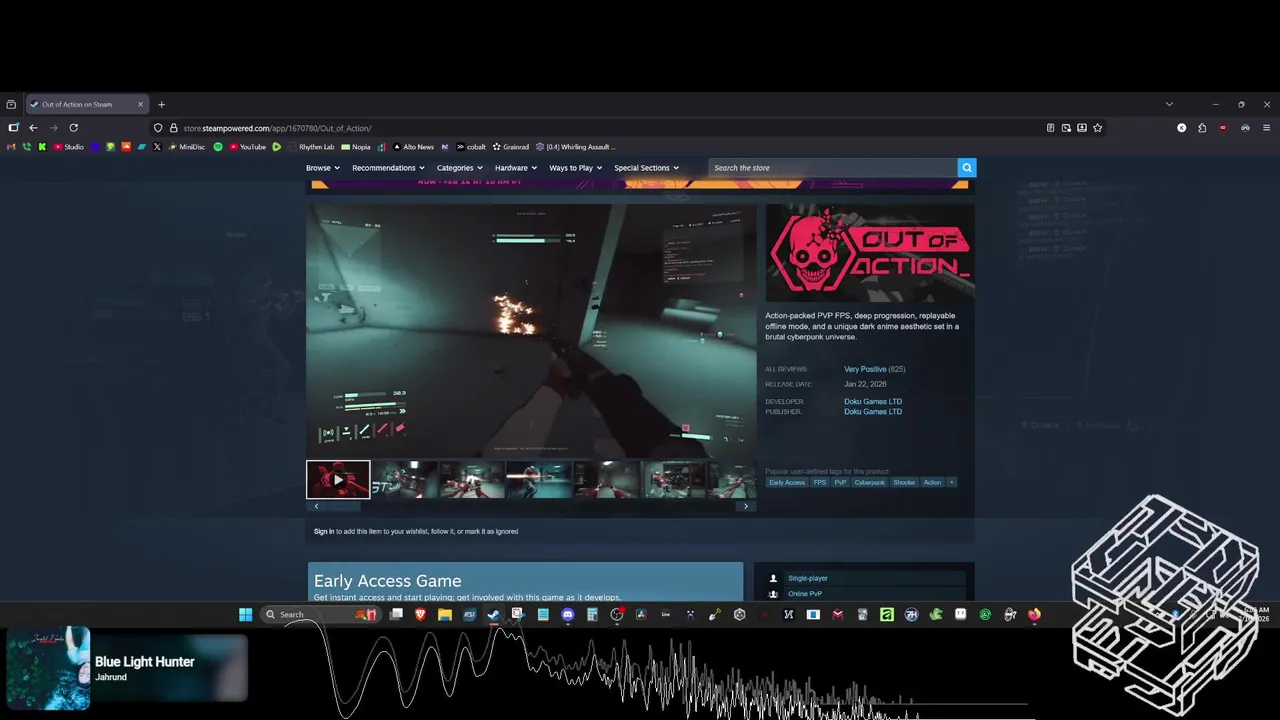Open the Rhythm Lab bookmark

click(x=310, y=147)
